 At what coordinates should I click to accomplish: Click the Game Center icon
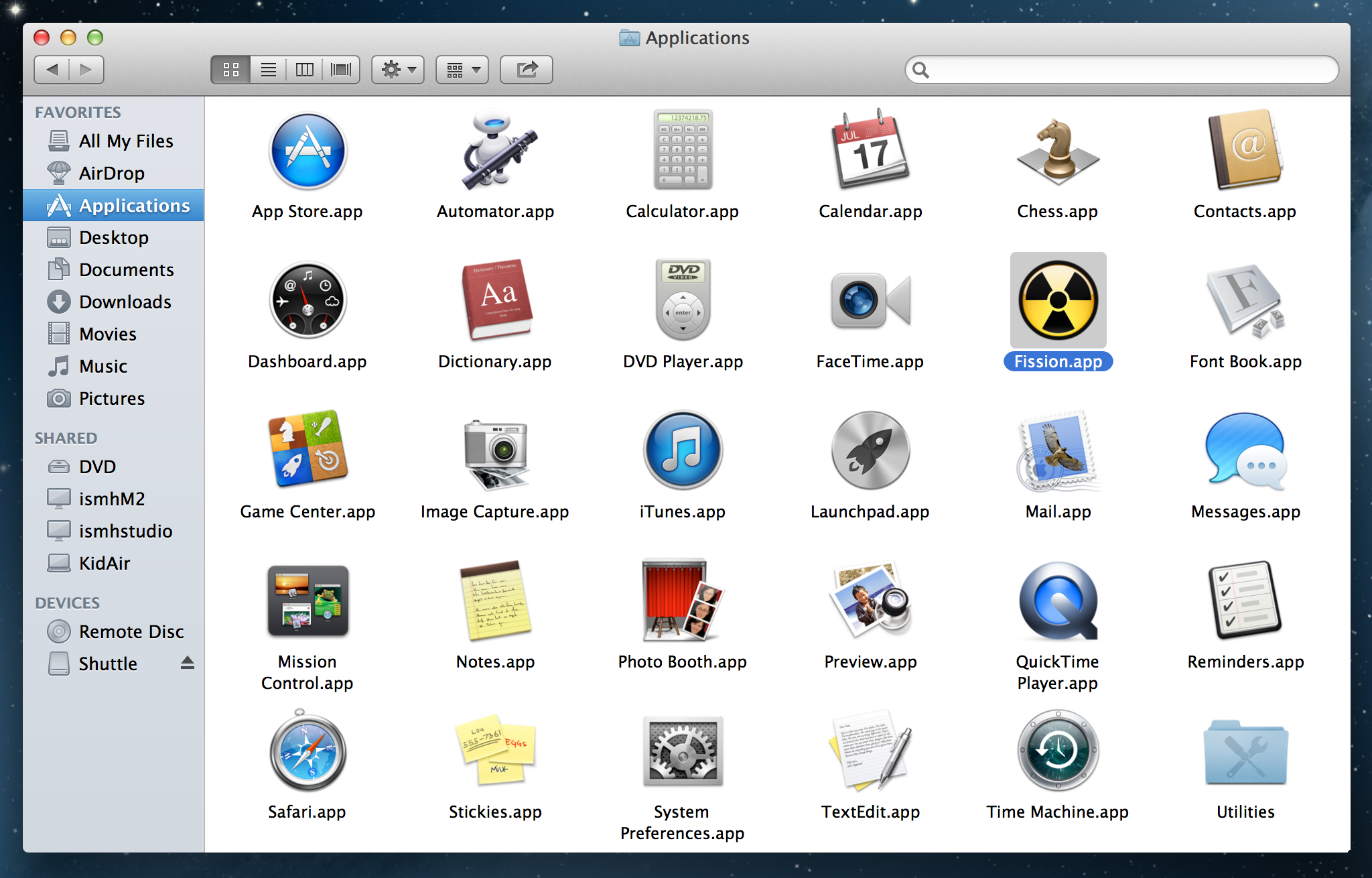tap(307, 449)
